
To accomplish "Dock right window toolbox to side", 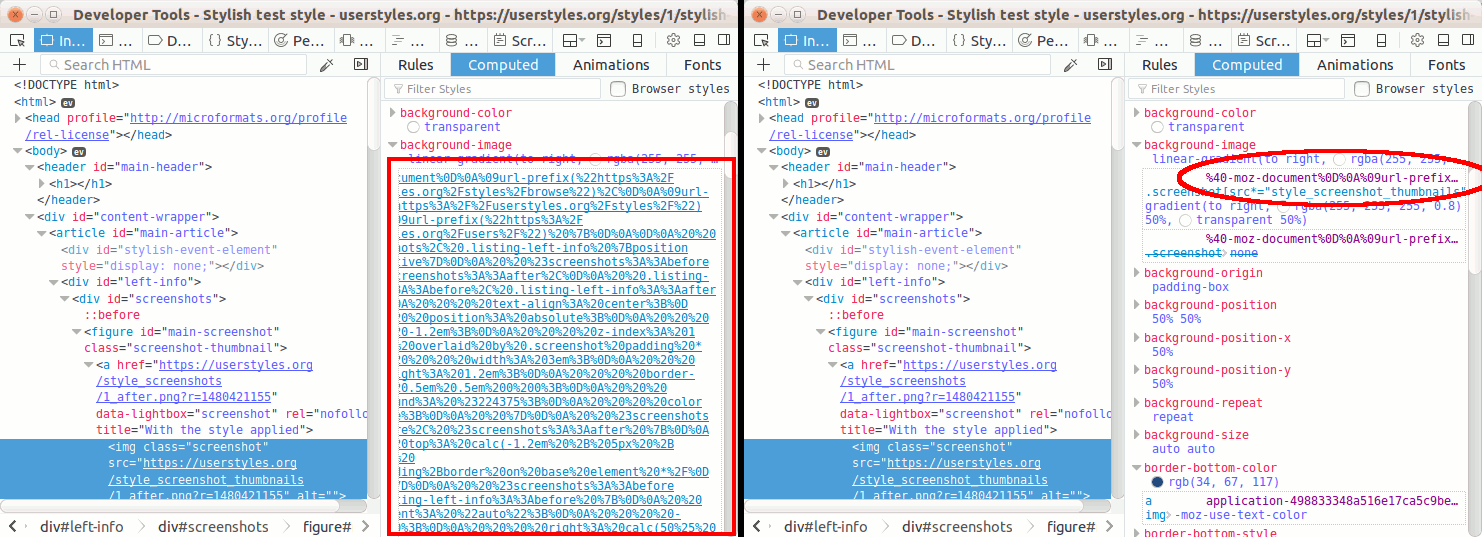I will (1470, 41).
